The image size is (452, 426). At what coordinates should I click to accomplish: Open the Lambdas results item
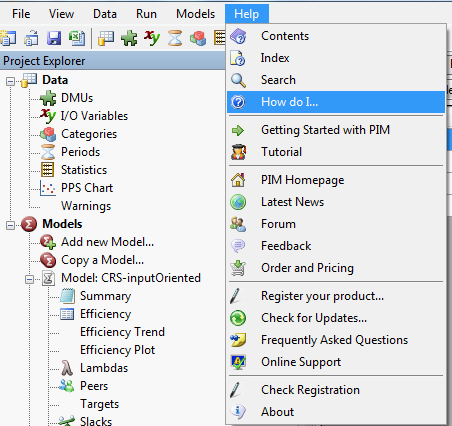pyautogui.click(x=104, y=368)
